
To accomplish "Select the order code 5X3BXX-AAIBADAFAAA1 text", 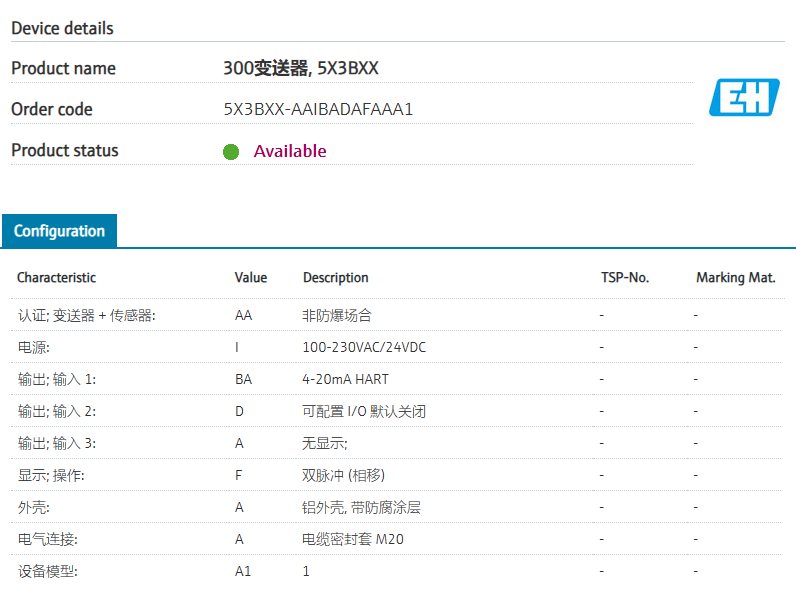I will [x=318, y=109].
